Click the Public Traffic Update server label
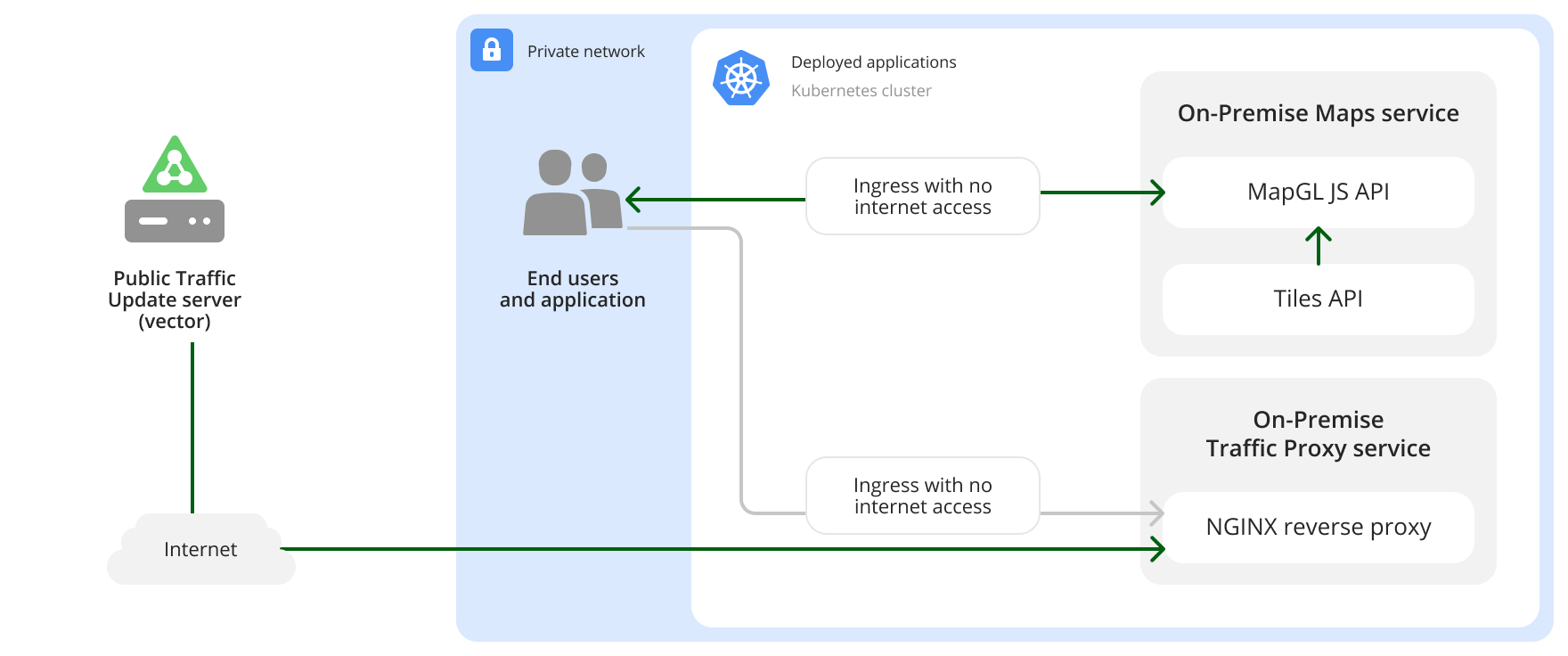Image resolution: width=1568 pixels, height=656 pixels. pos(175,299)
